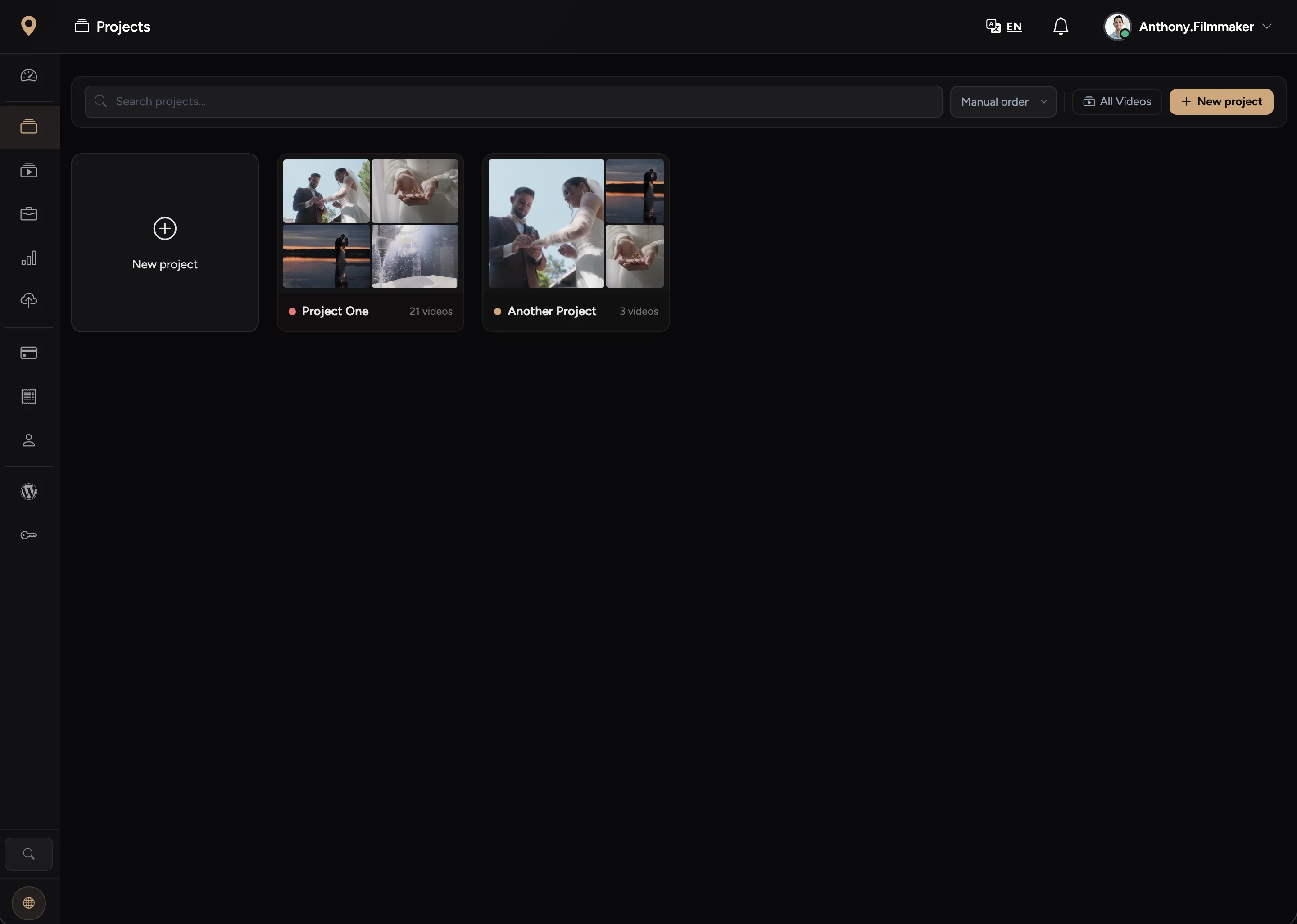
Task: Click the Projects header title
Action: click(x=123, y=27)
